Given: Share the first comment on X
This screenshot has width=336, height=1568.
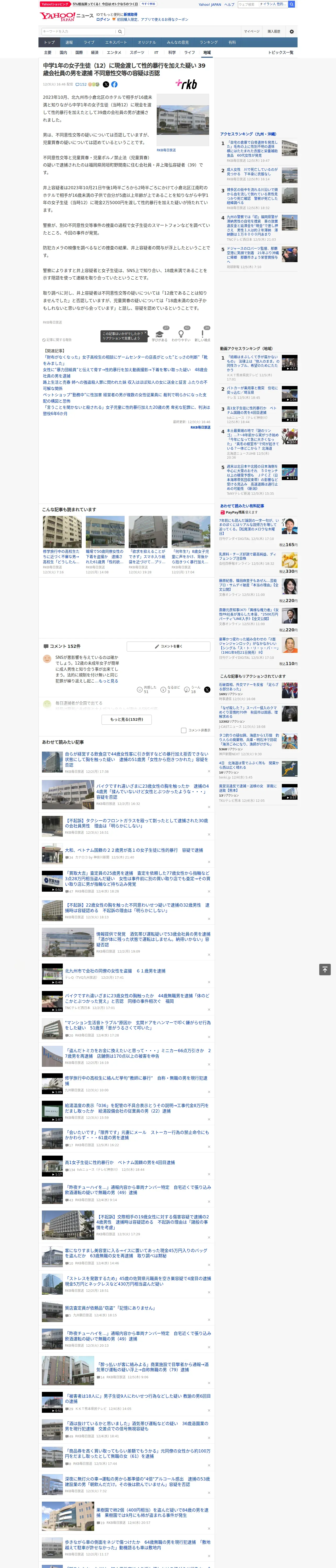Looking at the screenshot, I should pyautogui.click(x=207, y=689).
